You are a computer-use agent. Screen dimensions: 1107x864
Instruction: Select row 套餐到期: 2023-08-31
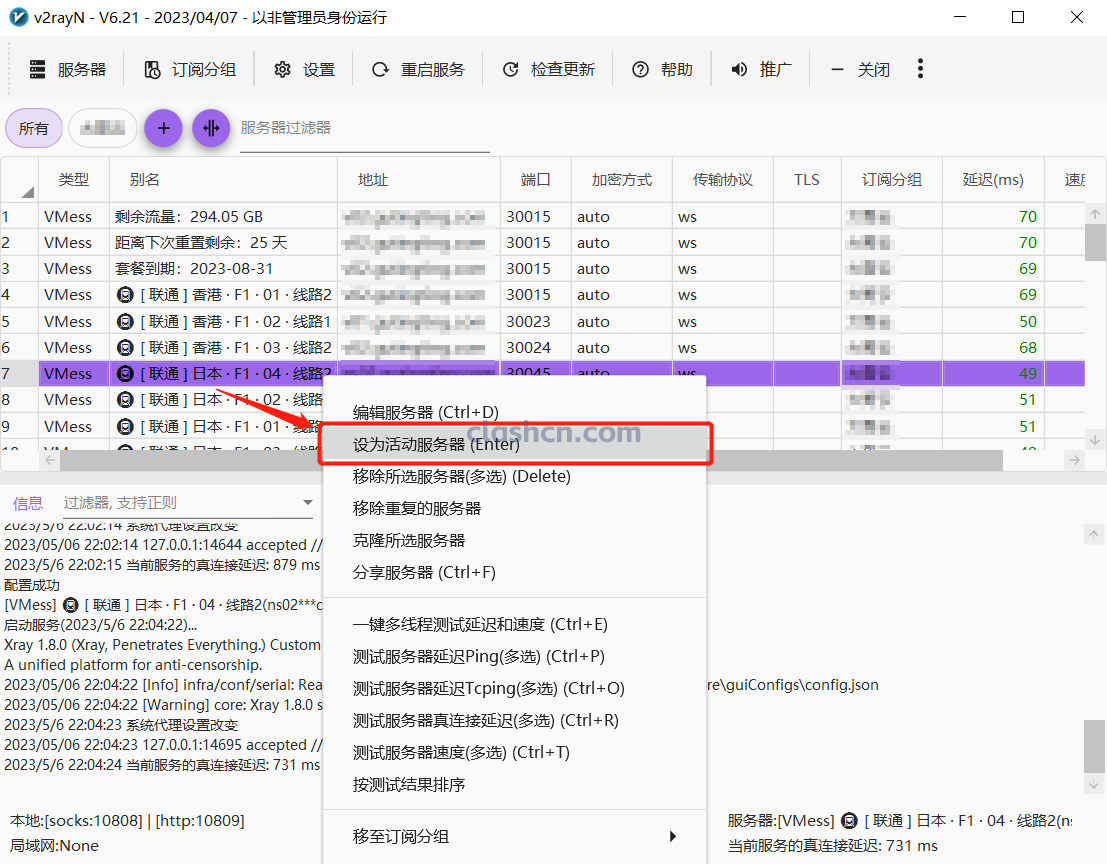click(542, 269)
